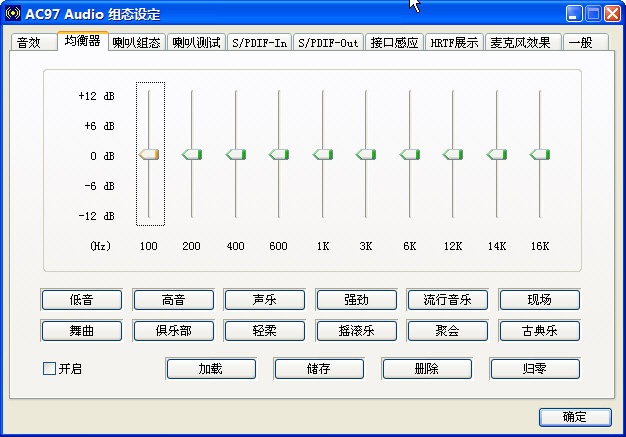Select the S/PDIF-Out tab
The image size is (626, 437).
(329, 43)
